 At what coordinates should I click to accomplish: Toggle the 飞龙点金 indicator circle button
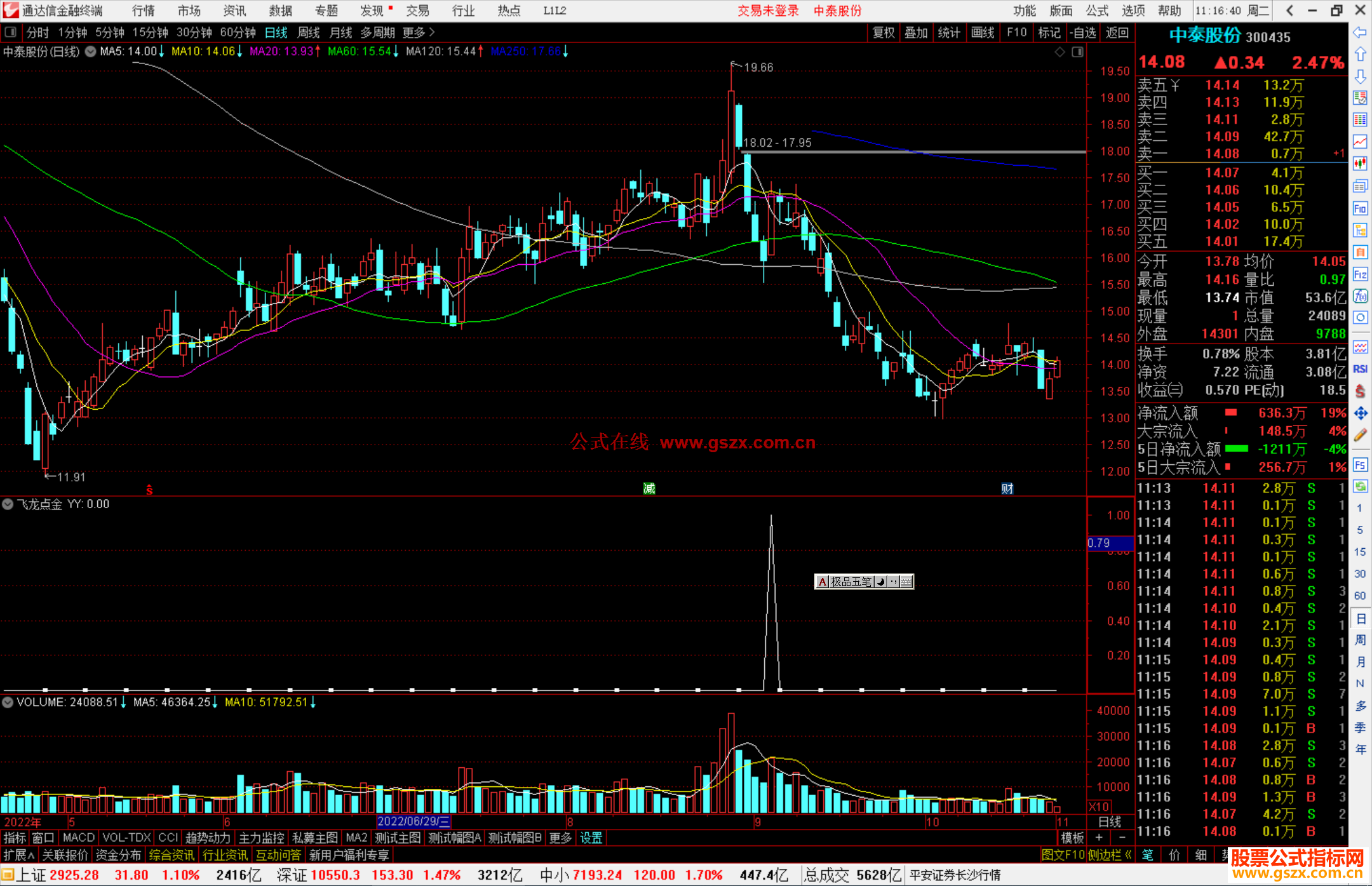point(8,504)
